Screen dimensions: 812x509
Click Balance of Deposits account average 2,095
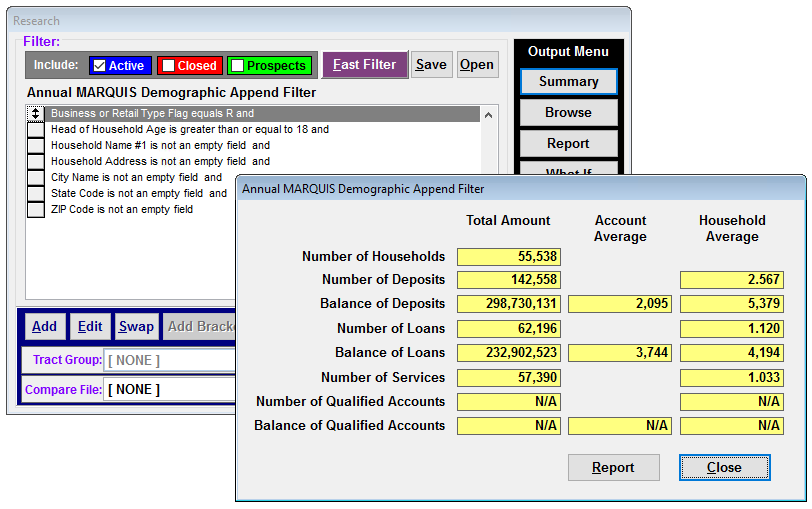click(620, 304)
